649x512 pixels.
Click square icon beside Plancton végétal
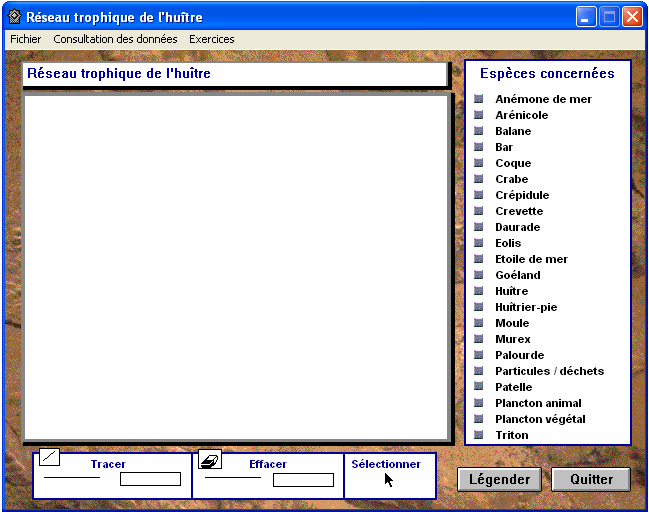point(478,419)
